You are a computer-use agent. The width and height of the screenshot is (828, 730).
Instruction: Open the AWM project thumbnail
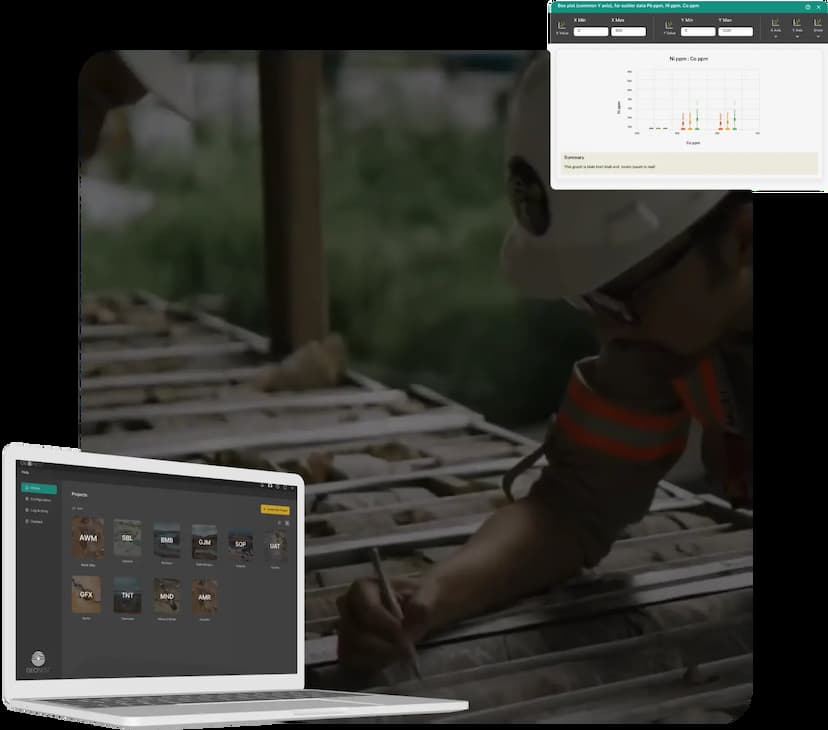pos(88,538)
